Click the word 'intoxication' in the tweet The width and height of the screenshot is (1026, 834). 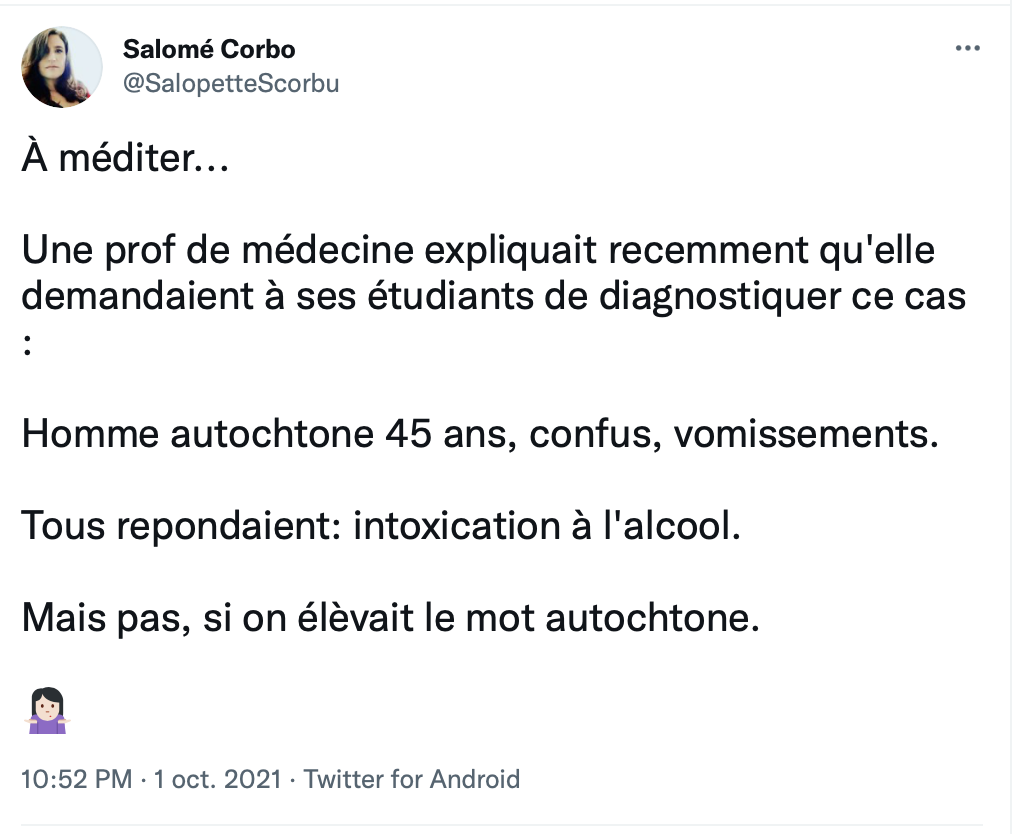pyautogui.click(x=457, y=526)
